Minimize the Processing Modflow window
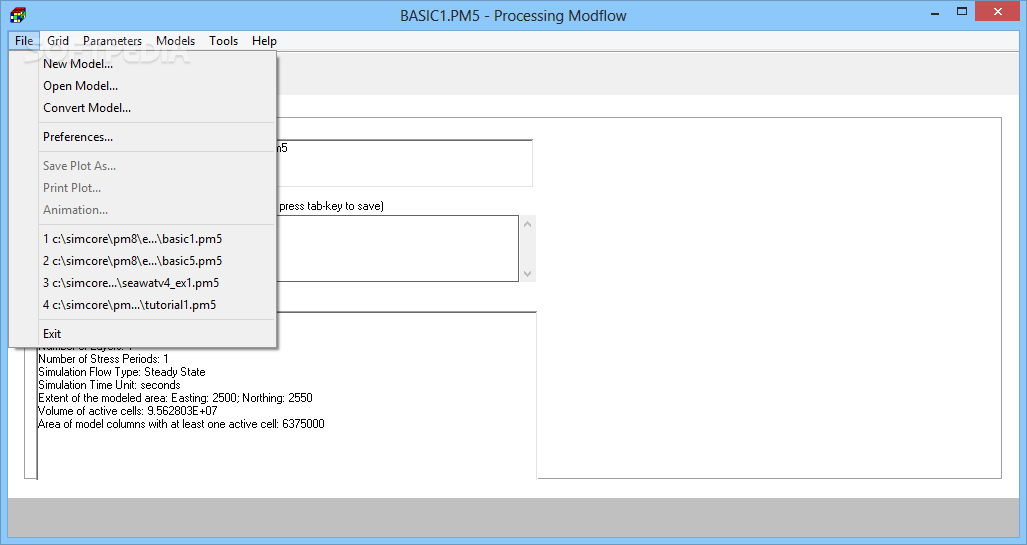The height and width of the screenshot is (545, 1027). pyautogui.click(x=935, y=12)
